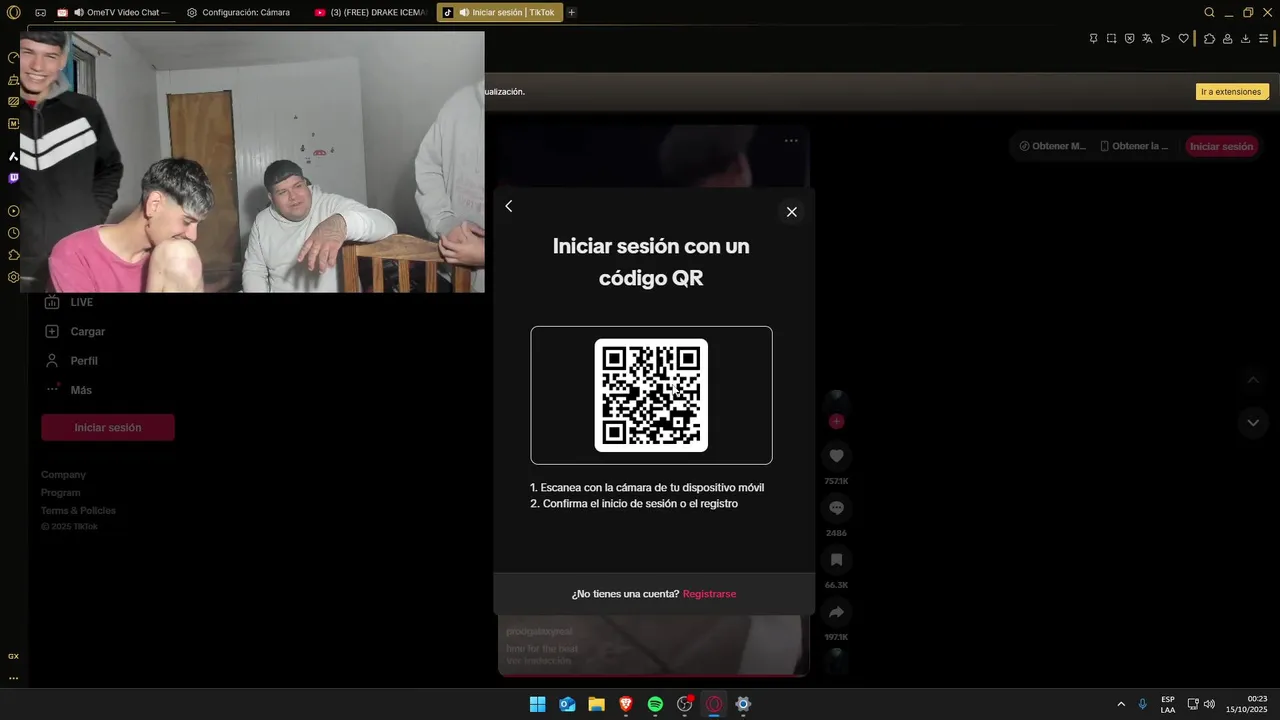Viewport: 1280px width, 720px height.
Task: Click the GX icon at sidebar bottom
Action: (x=13, y=656)
